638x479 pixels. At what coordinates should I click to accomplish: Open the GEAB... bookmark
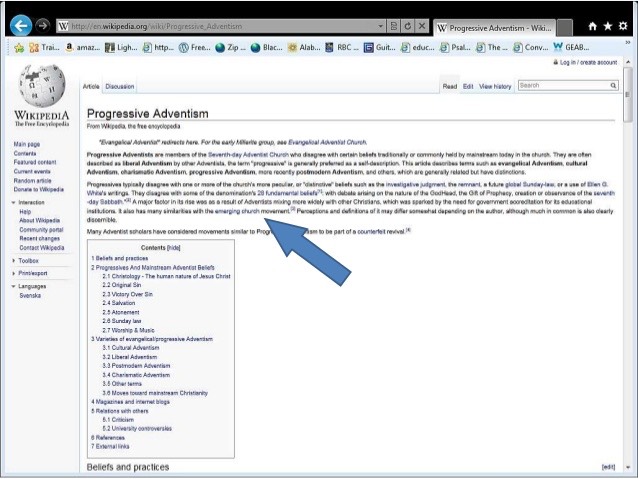click(571, 48)
